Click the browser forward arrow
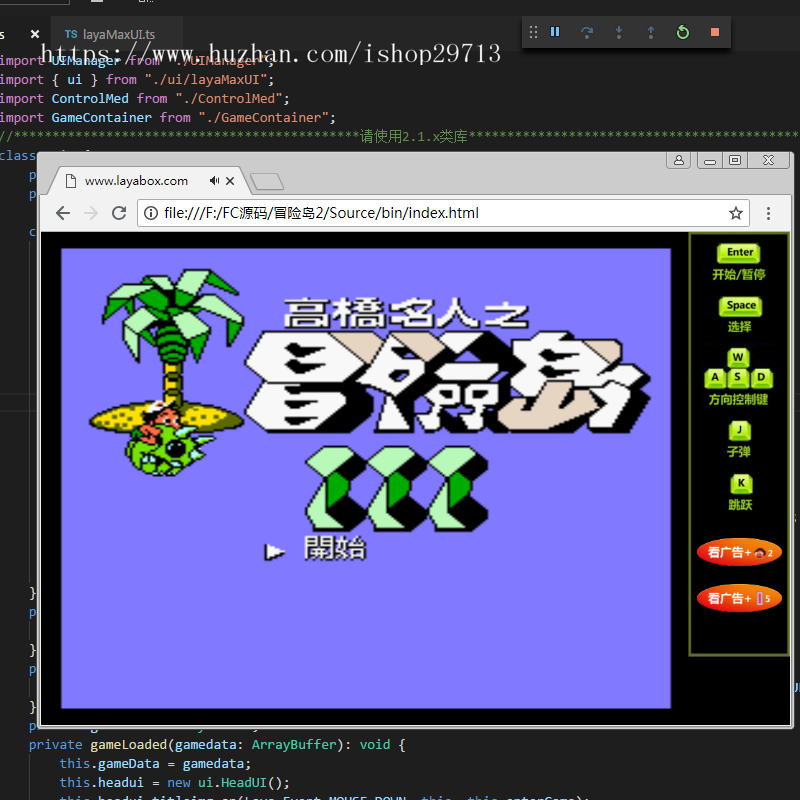 tap(90, 212)
